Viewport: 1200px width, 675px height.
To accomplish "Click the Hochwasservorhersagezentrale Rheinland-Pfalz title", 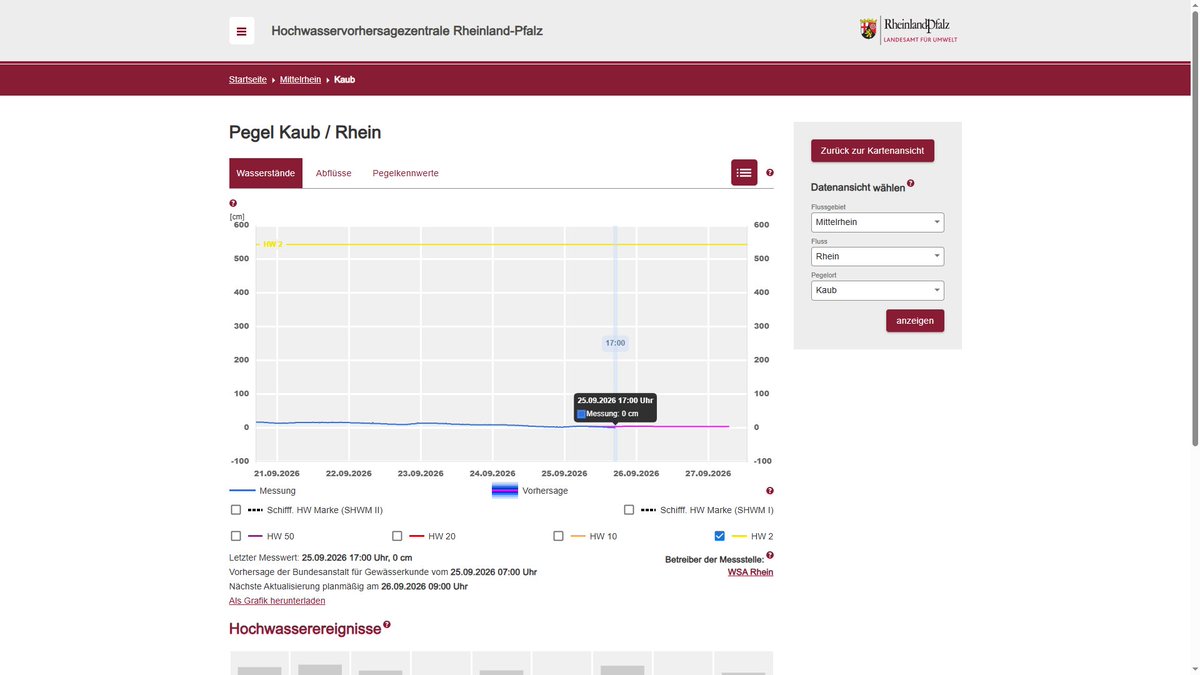I will click(x=407, y=31).
